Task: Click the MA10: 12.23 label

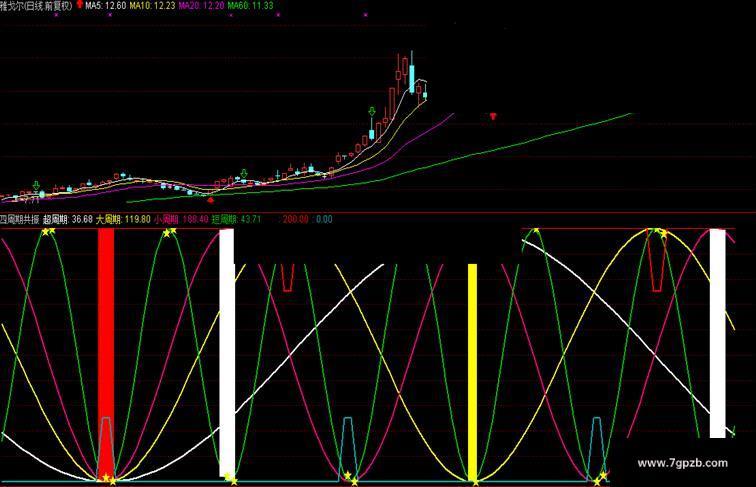Action: tap(152, 5)
